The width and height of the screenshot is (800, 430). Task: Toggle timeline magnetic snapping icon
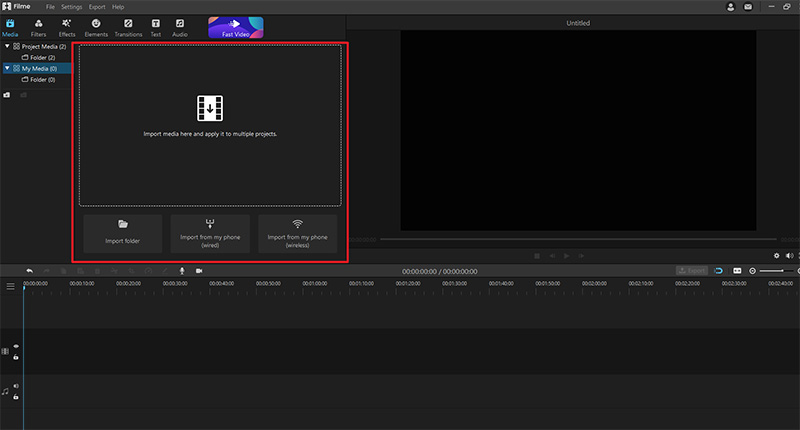coord(718,271)
